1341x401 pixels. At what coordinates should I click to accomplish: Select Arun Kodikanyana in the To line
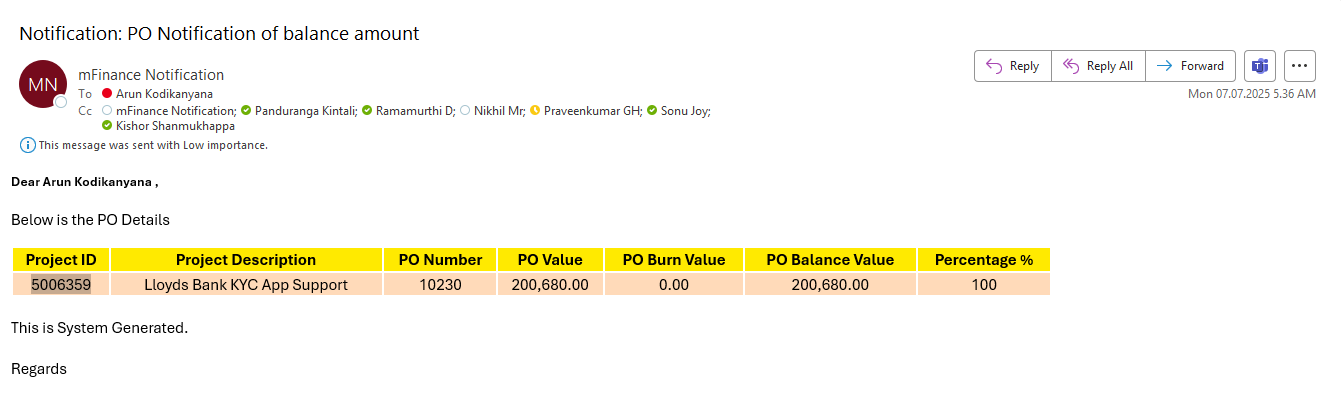pyautogui.click(x=164, y=94)
